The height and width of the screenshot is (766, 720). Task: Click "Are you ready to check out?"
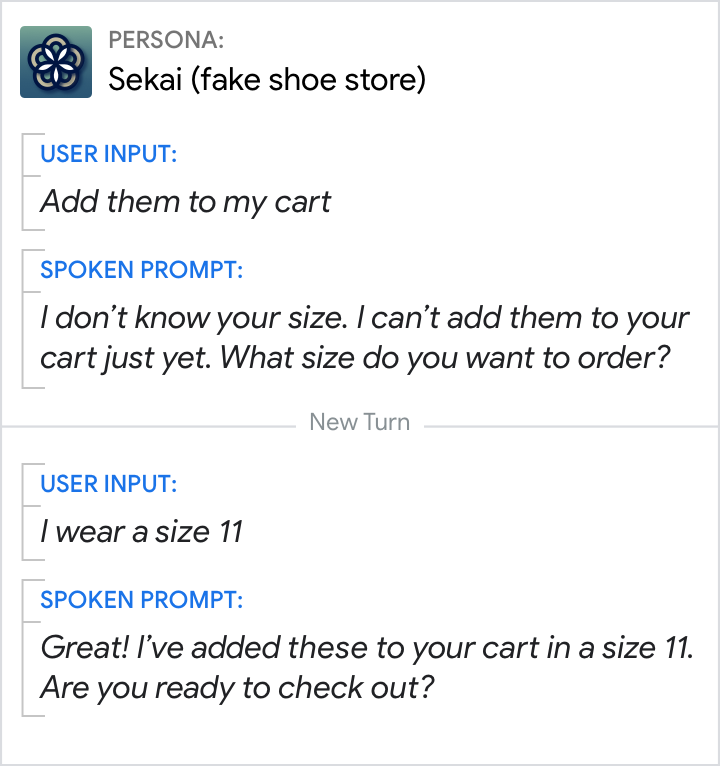[x=238, y=688]
